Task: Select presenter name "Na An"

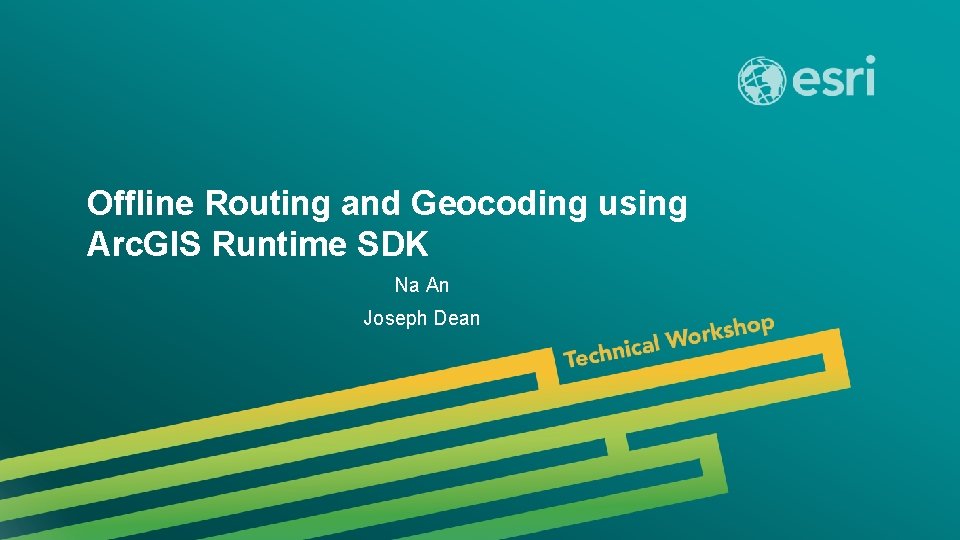Action: [422, 285]
